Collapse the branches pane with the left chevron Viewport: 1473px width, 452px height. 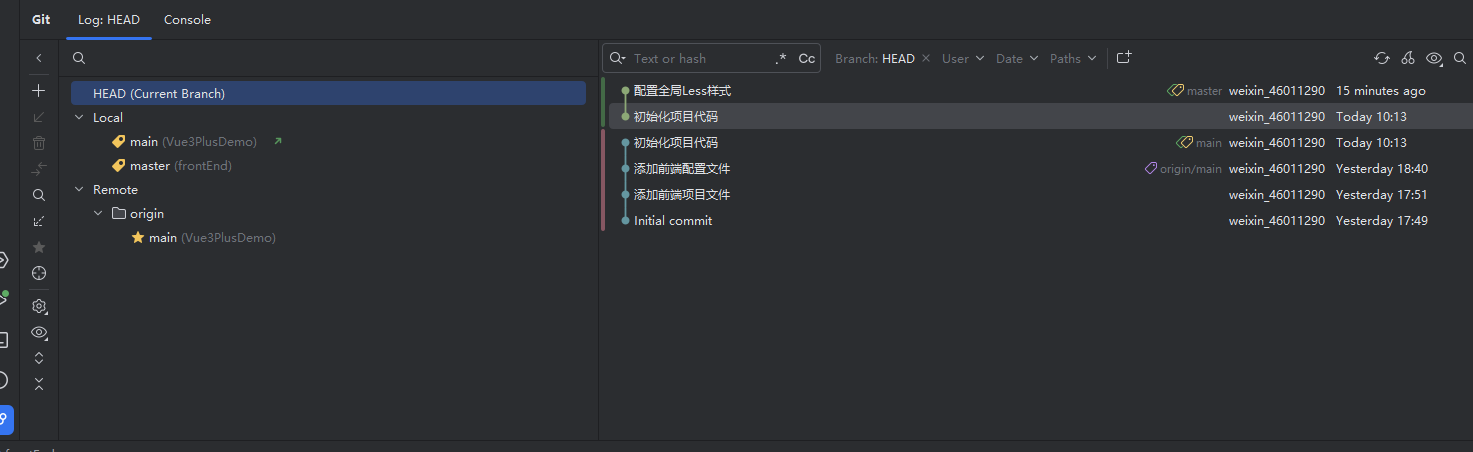(39, 58)
